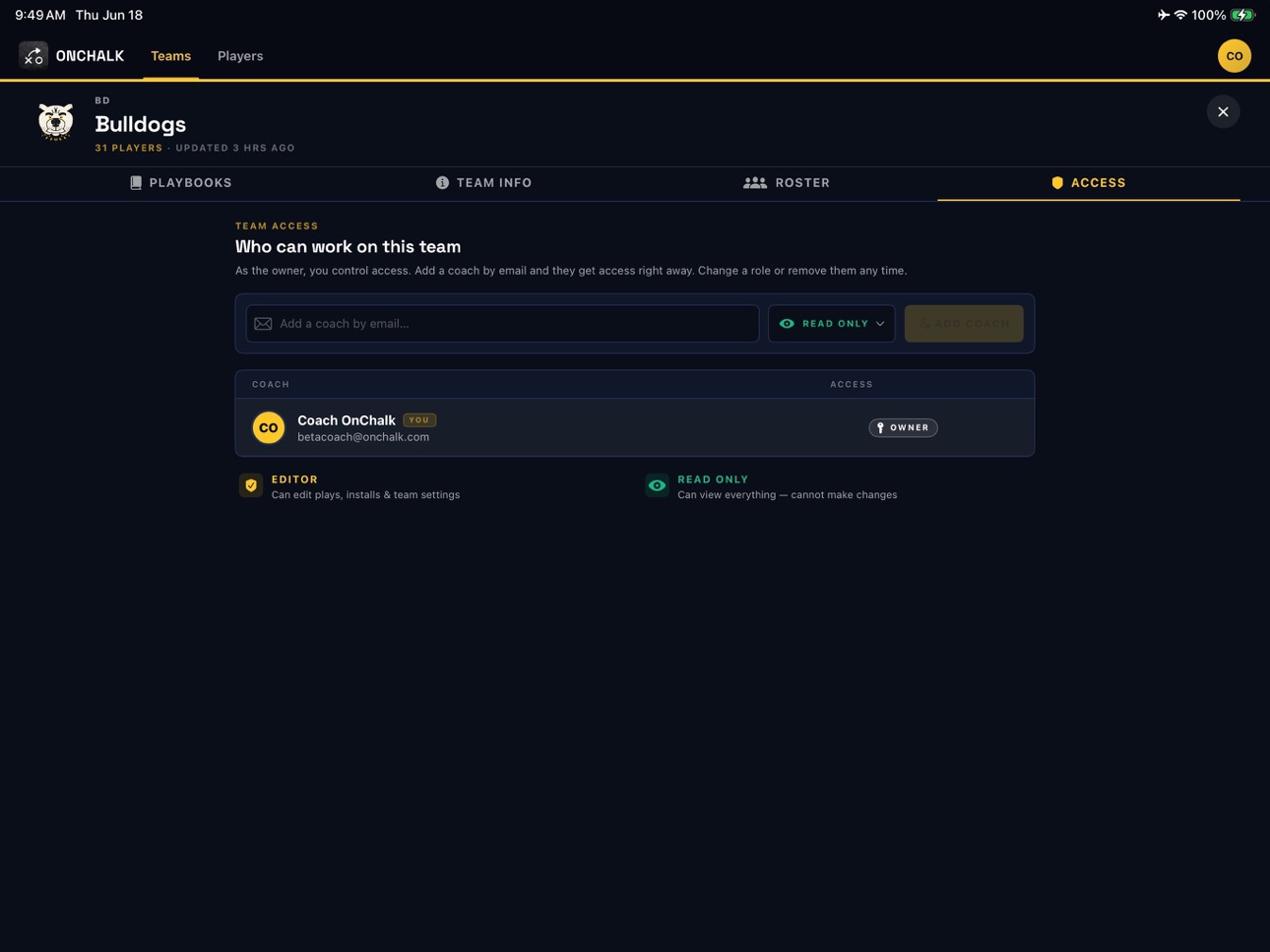Click the Read Only eye icon in legend

click(657, 486)
